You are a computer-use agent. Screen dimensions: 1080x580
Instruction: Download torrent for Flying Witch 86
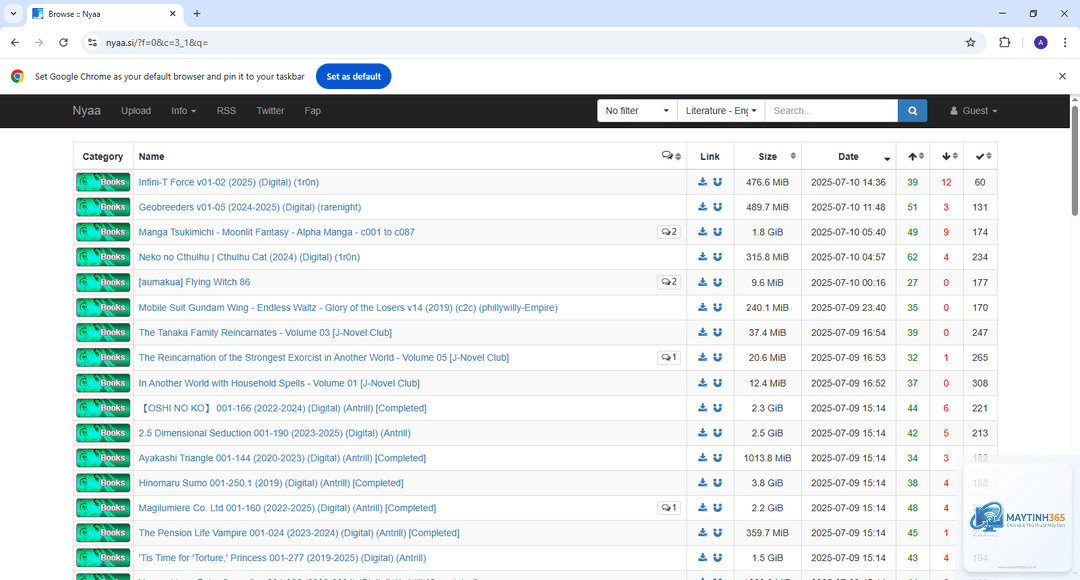click(703, 282)
